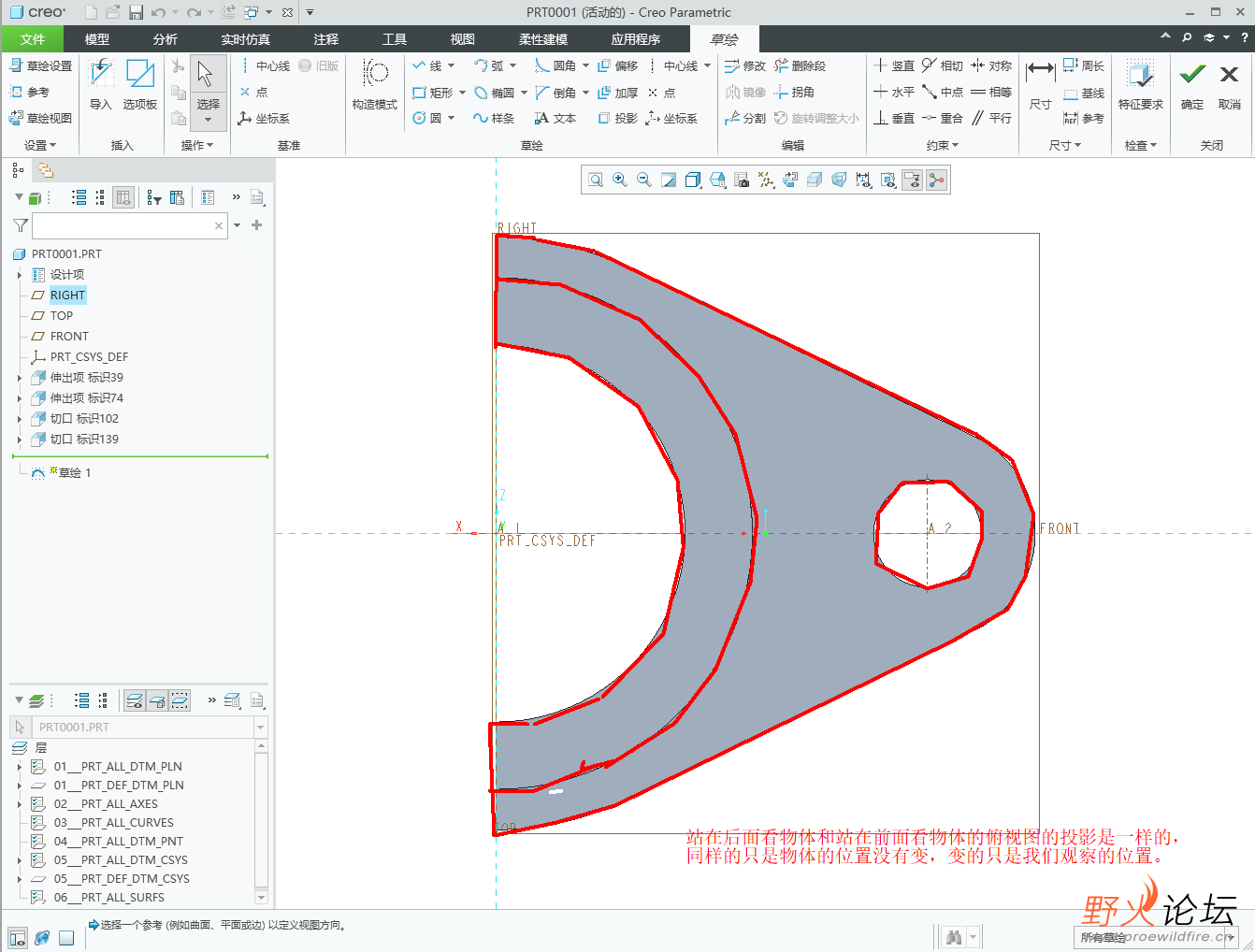1255x952 pixels.
Task: Select the 圆 circle tool
Action: (x=427, y=118)
